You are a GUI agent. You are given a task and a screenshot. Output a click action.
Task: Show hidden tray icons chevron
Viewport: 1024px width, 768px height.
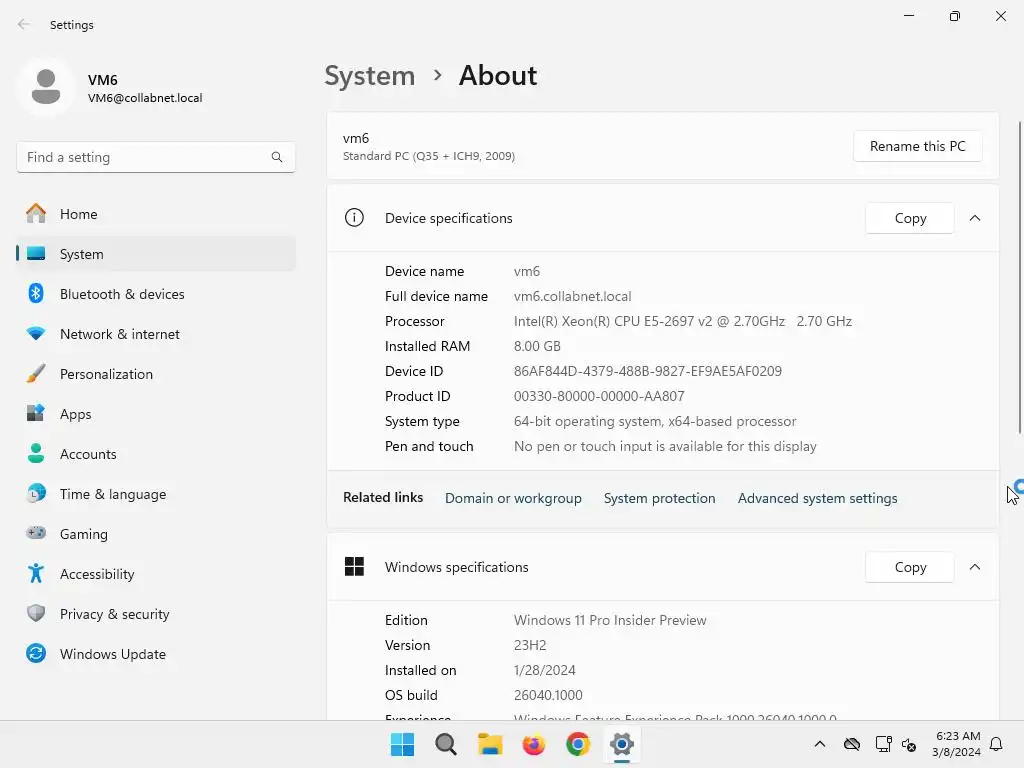pos(820,744)
